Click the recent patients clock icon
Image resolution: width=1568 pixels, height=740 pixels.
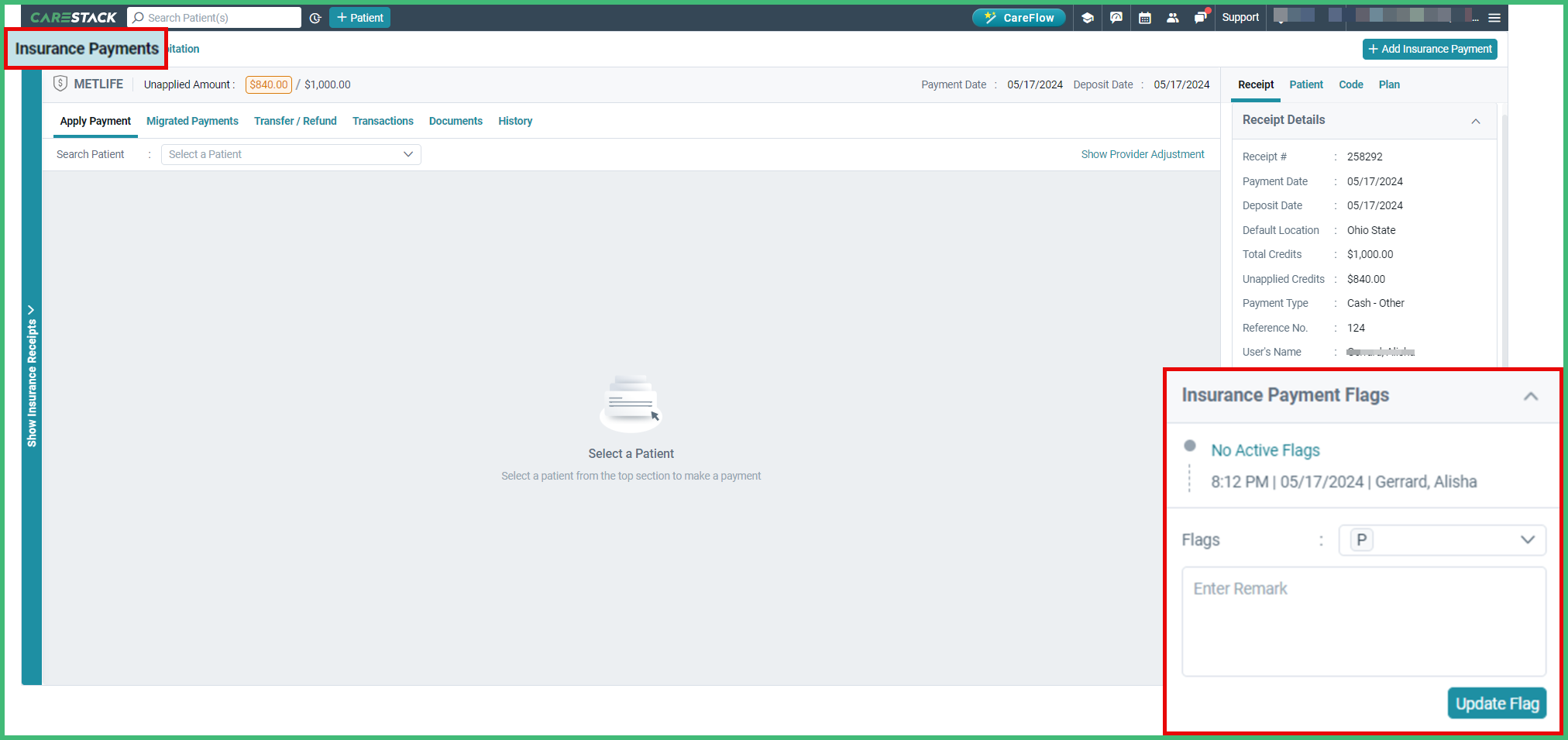pos(315,17)
